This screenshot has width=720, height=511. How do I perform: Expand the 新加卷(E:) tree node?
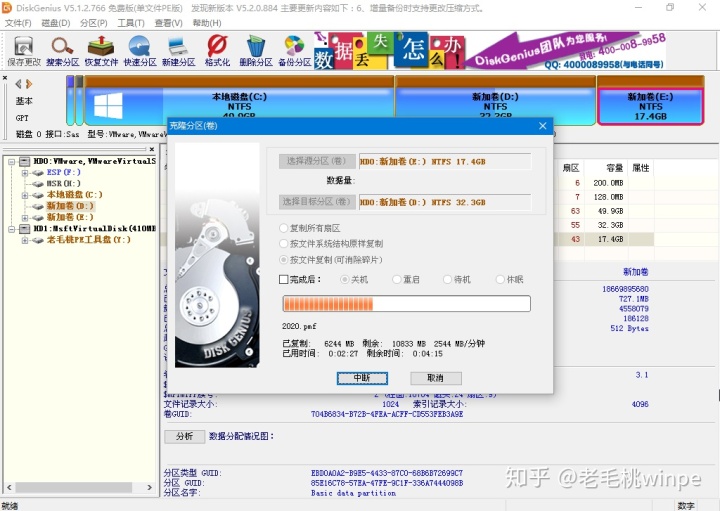pyautogui.click(x=25, y=218)
